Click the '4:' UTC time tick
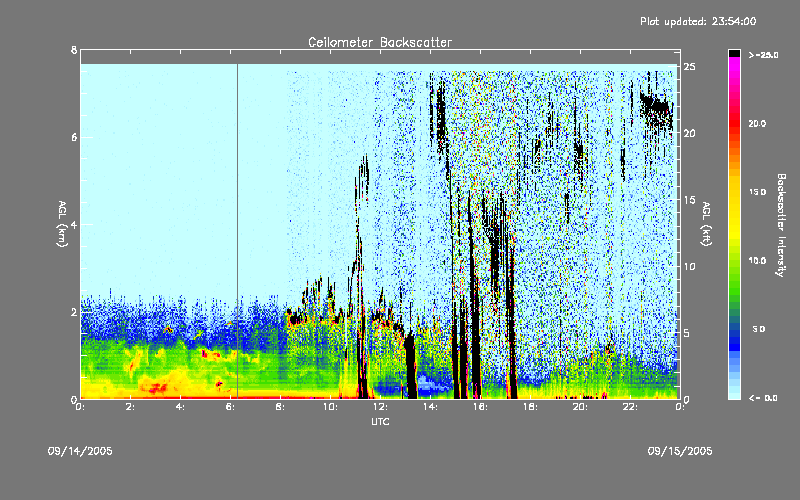Screen dimensions: 800x500 tap(181, 407)
